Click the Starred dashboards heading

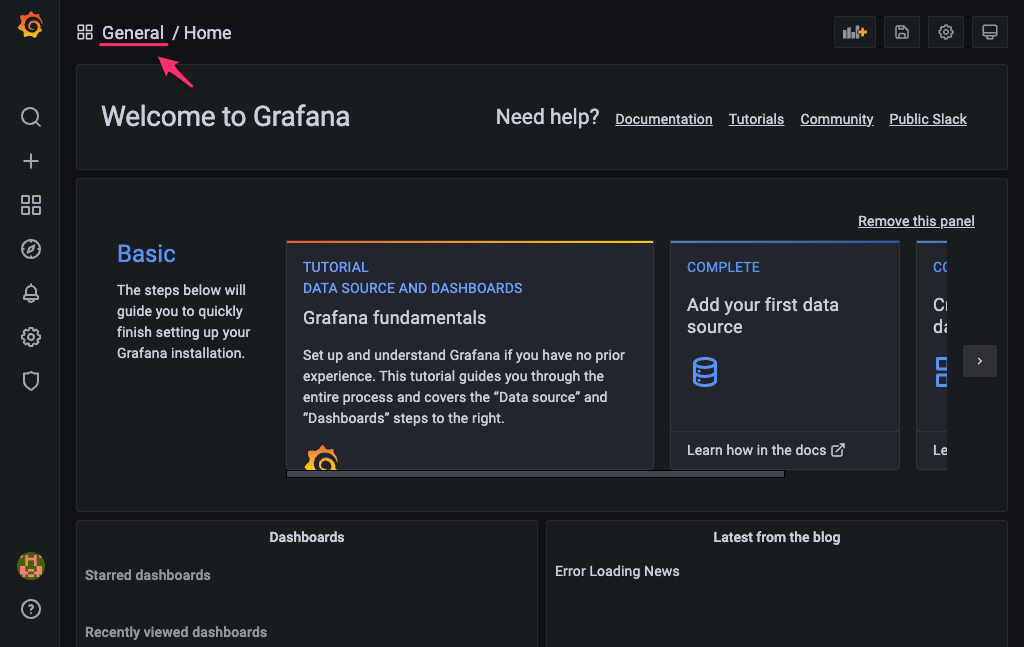point(148,575)
